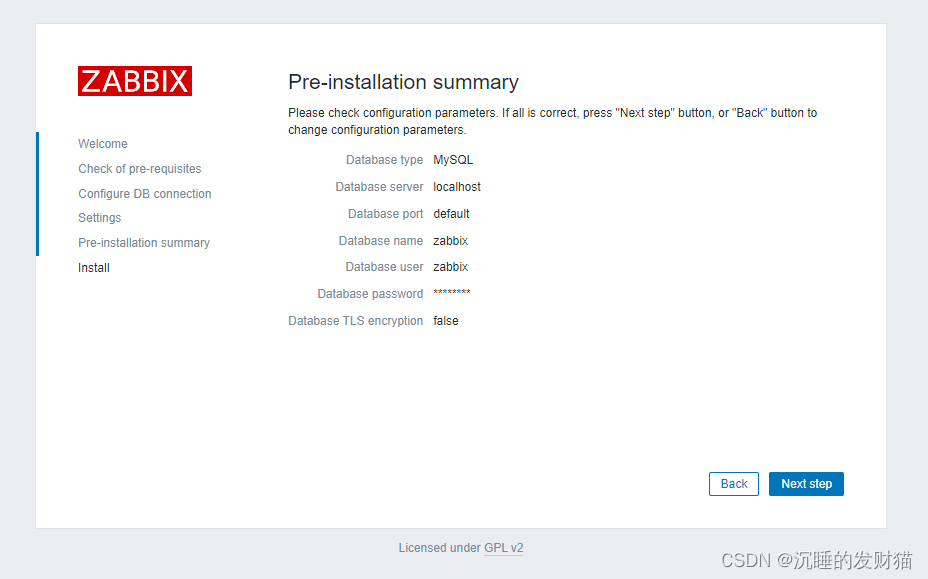Click the localhost database server value
The image size is (928, 579).
457,187
